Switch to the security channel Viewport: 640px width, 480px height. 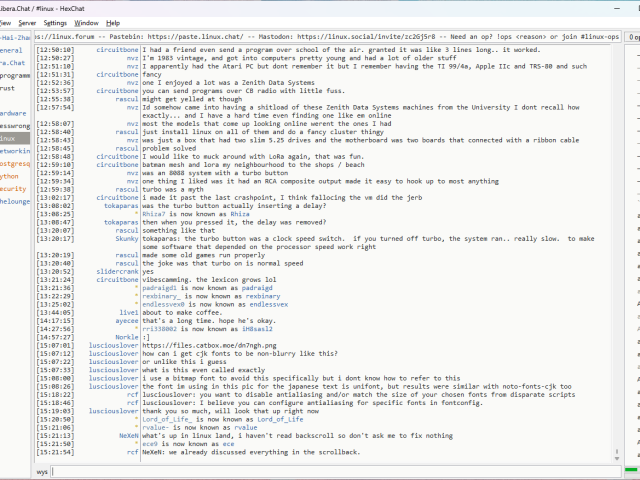point(13,188)
